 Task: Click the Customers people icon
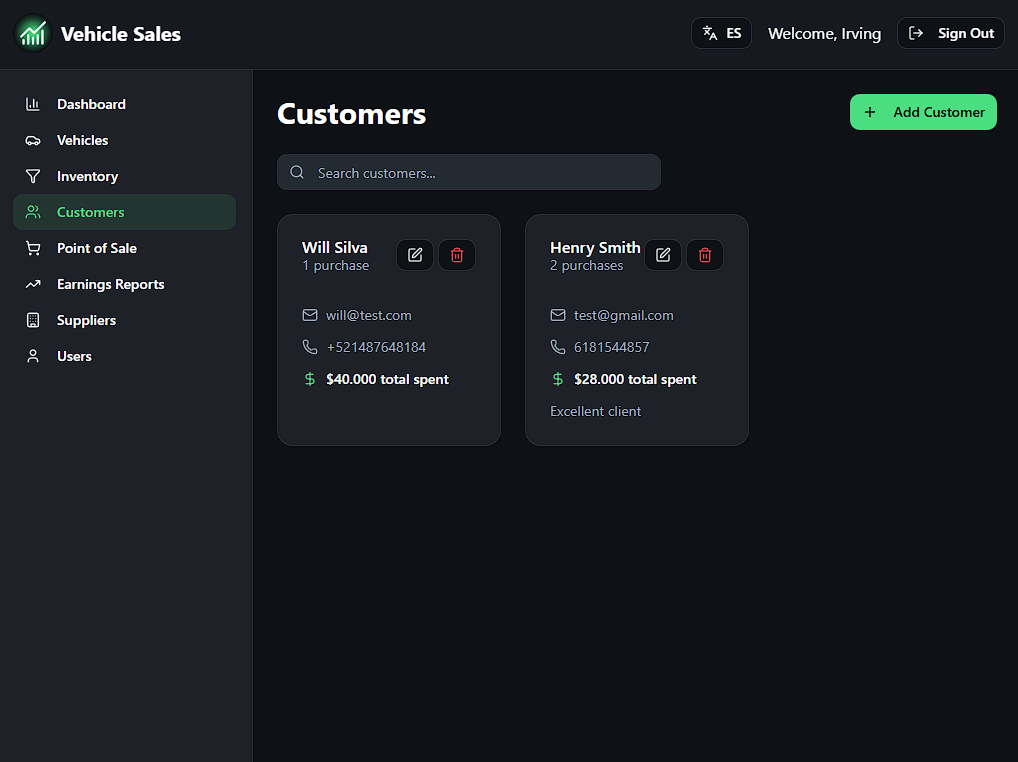click(x=32, y=212)
